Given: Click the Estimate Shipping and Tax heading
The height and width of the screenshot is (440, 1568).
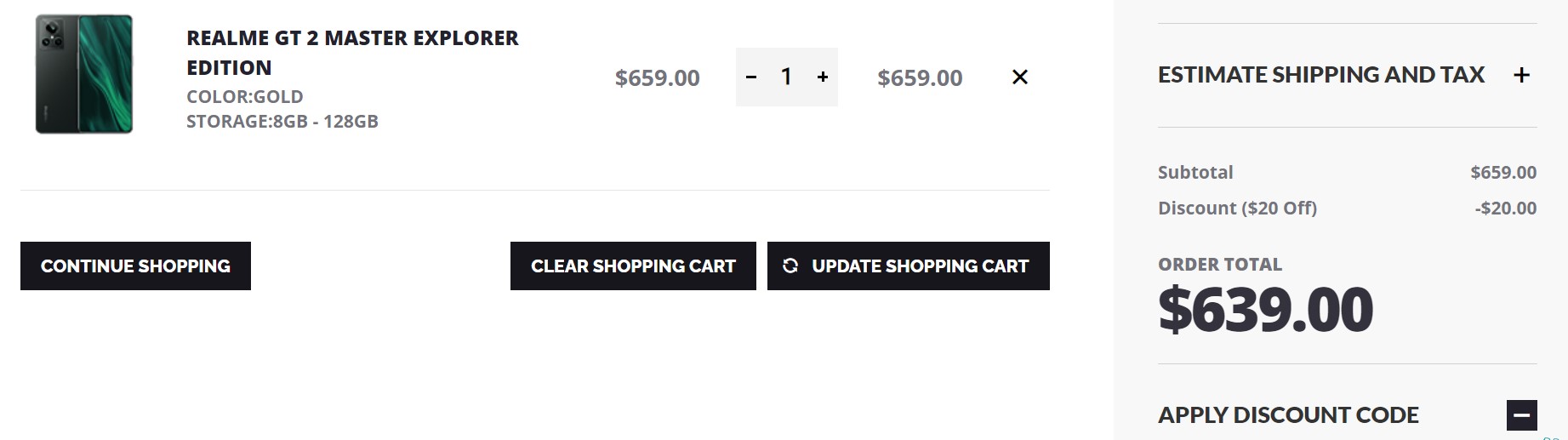Looking at the screenshot, I should coord(1320,75).
